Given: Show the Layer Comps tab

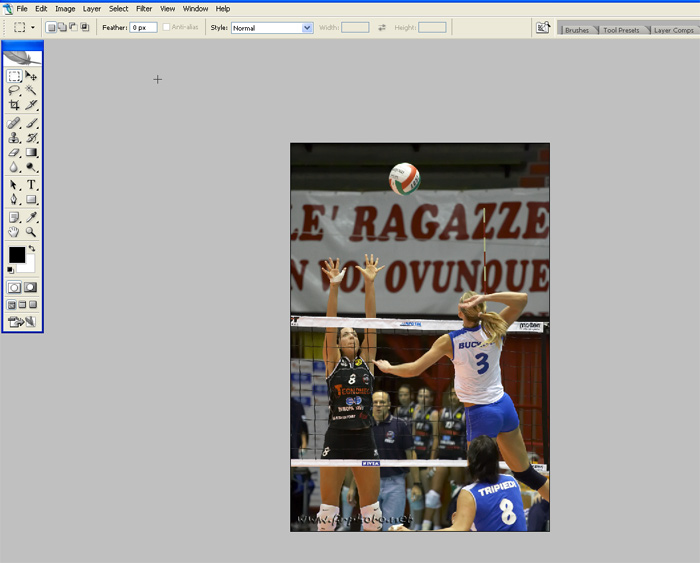Looking at the screenshot, I should [673, 30].
